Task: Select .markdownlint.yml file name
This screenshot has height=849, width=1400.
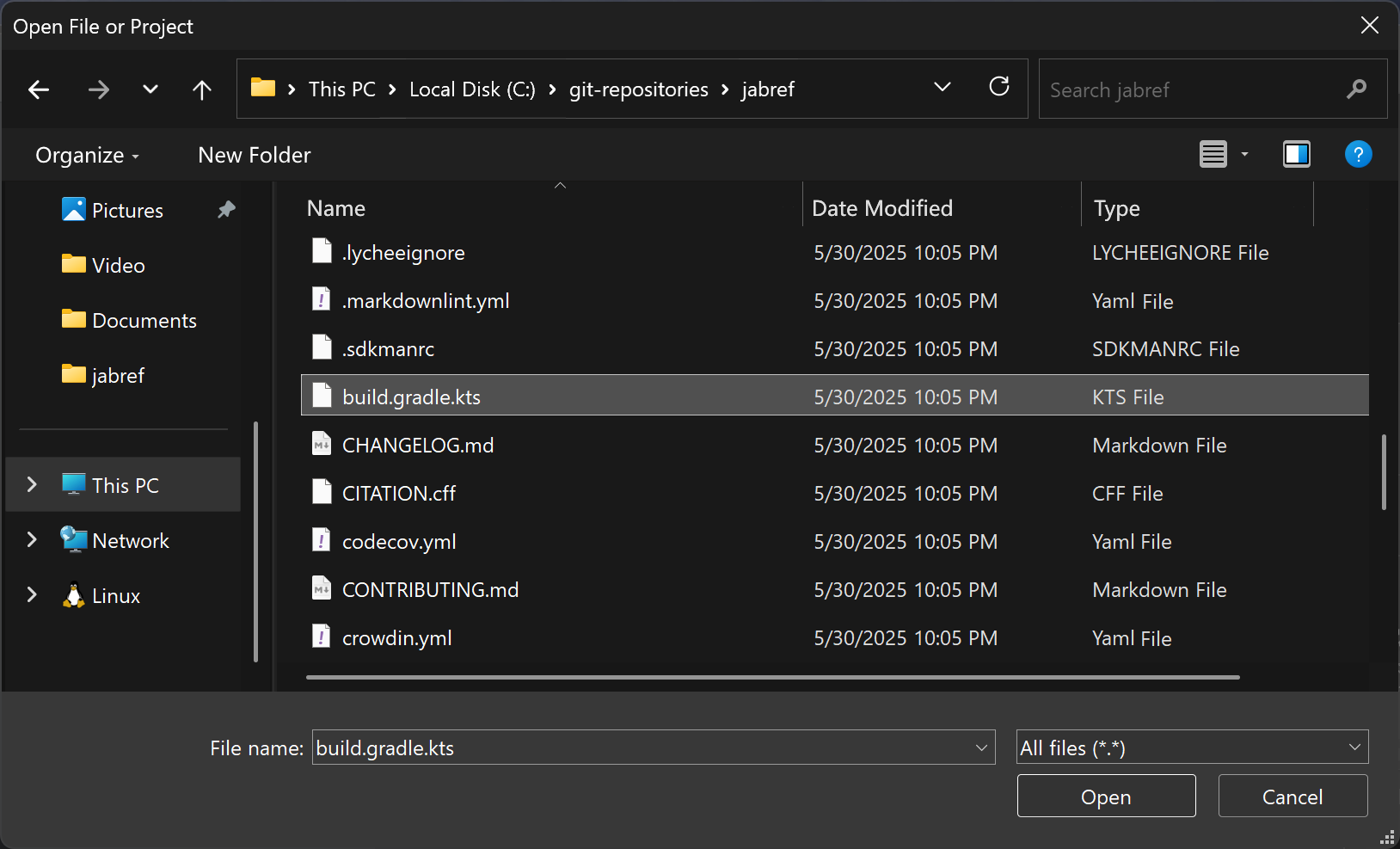Action: pyautogui.click(x=426, y=301)
